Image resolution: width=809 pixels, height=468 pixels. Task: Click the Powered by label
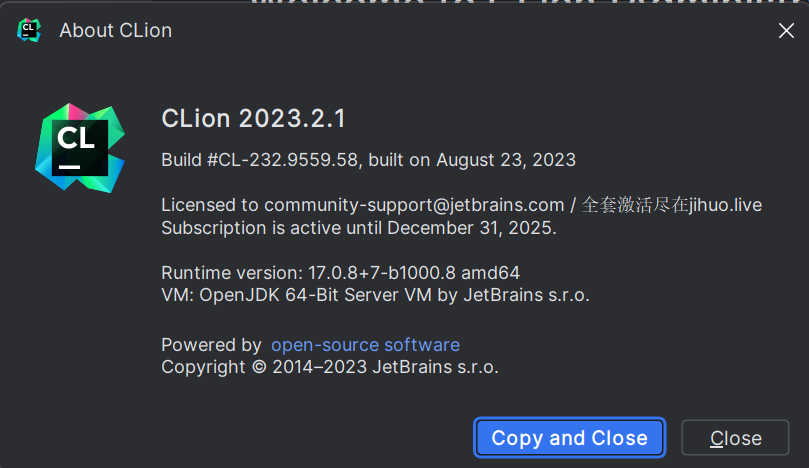click(x=212, y=345)
